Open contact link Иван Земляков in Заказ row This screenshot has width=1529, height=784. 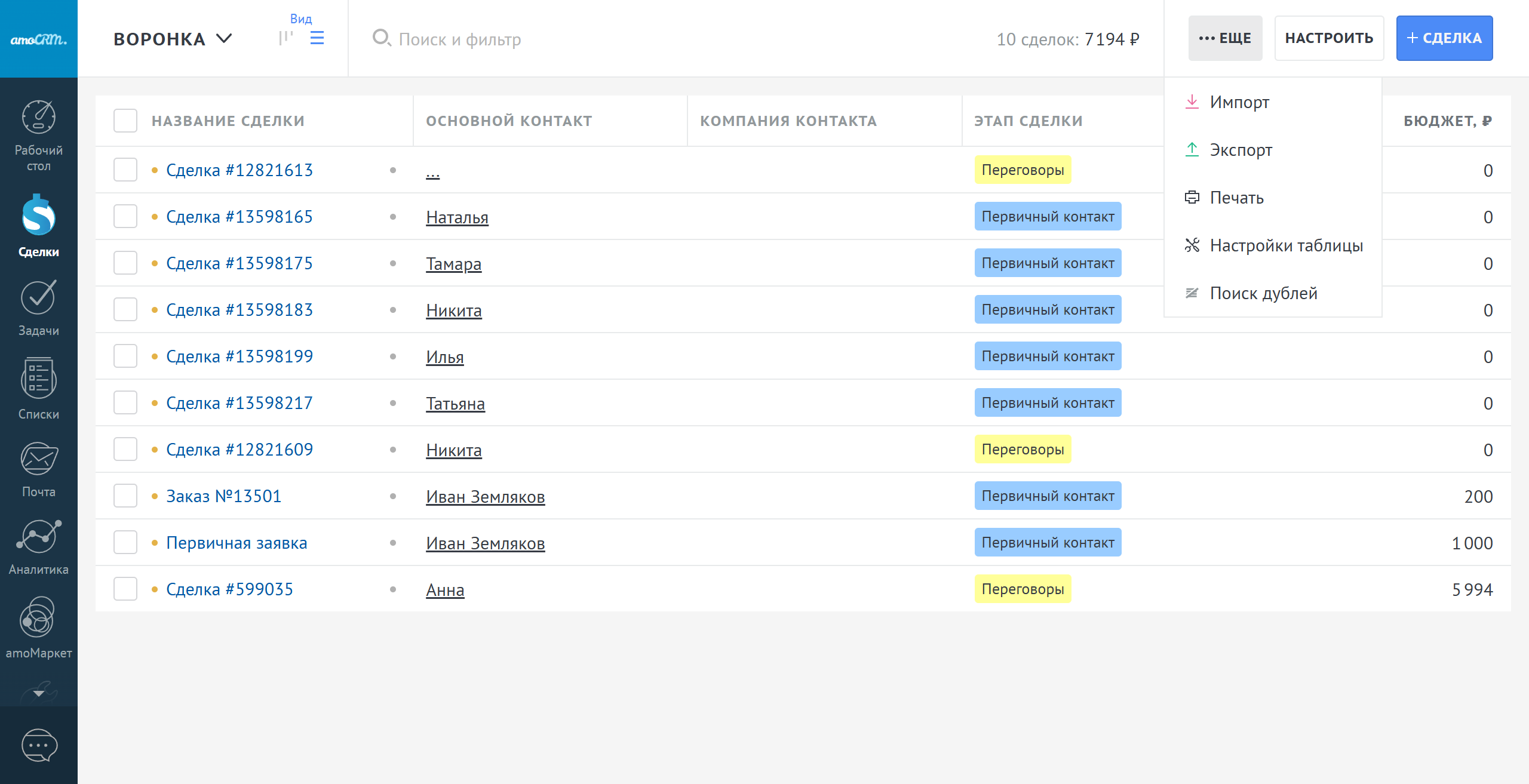(x=485, y=497)
